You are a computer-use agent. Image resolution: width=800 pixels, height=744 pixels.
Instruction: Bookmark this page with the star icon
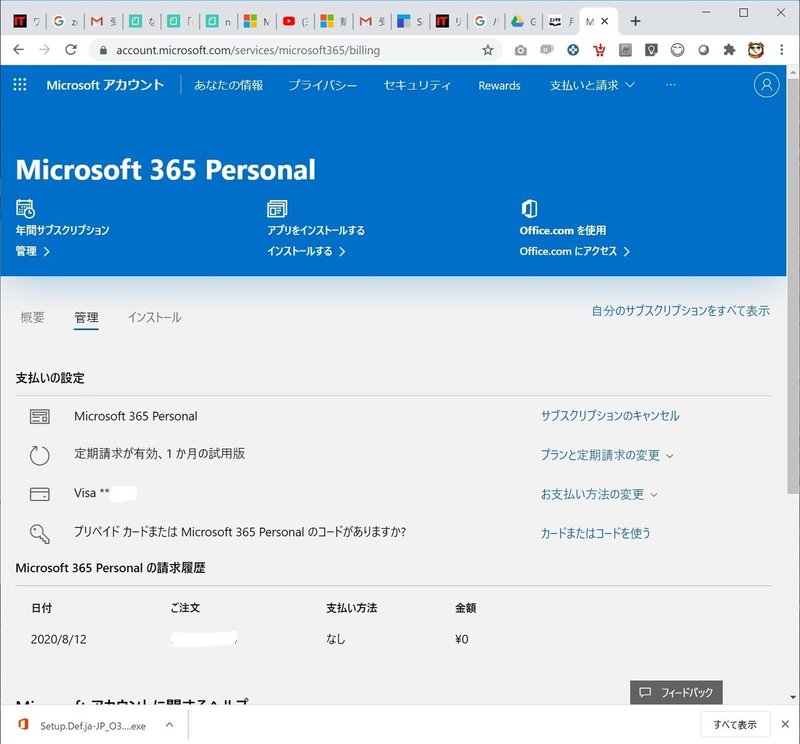(x=488, y=49)
